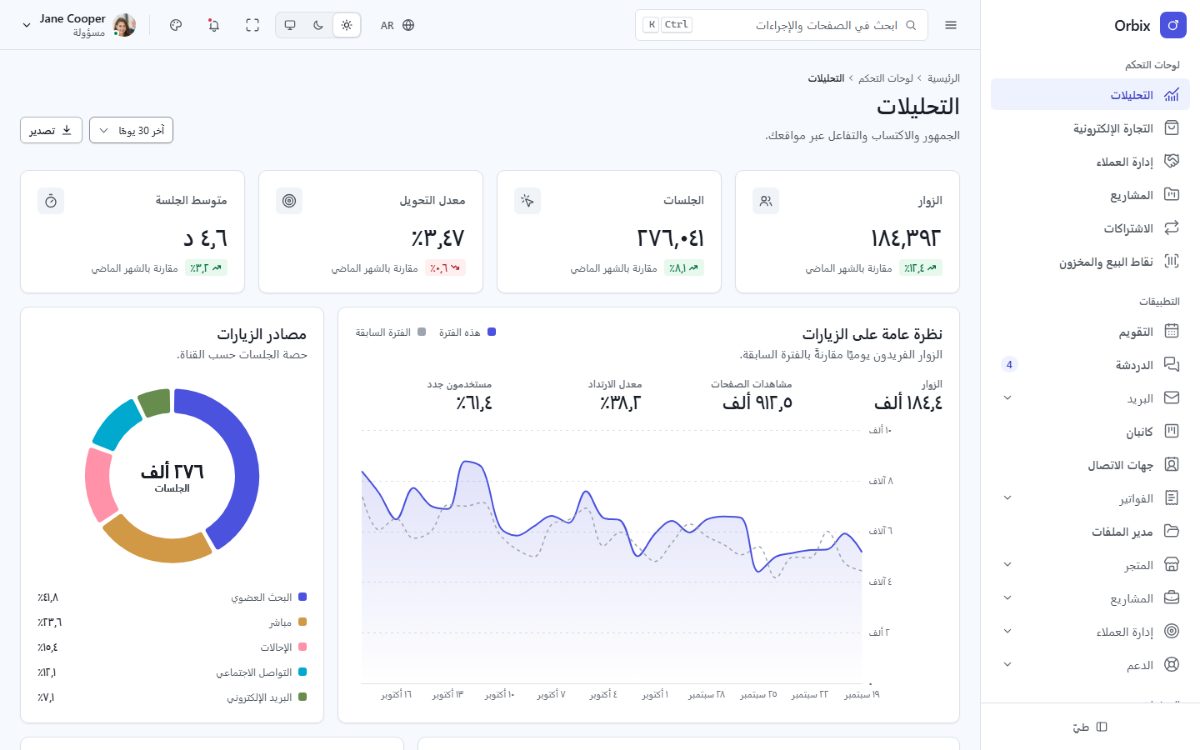Image resolution: width=1200 pixels, height=750 pixels.
Task: Click the shopping bag icon for التجارة الإلكترونية
Action: [x=1172, y=128]
